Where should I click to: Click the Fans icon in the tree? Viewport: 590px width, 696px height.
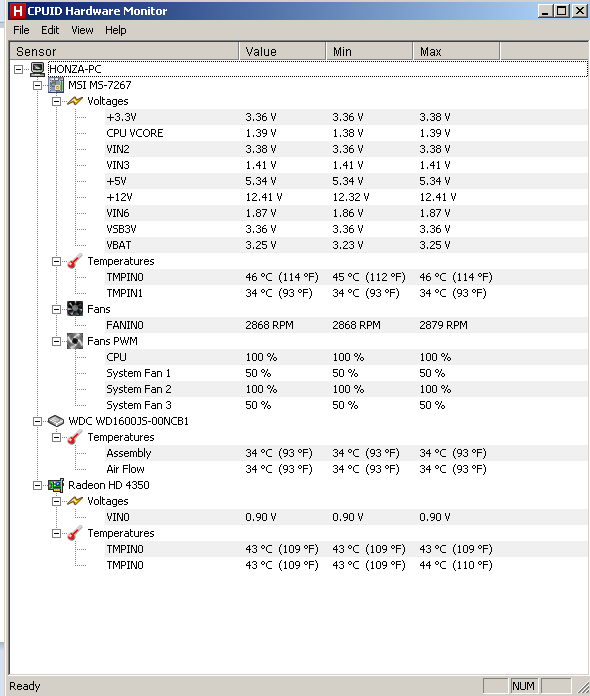(x=75, y=309)
